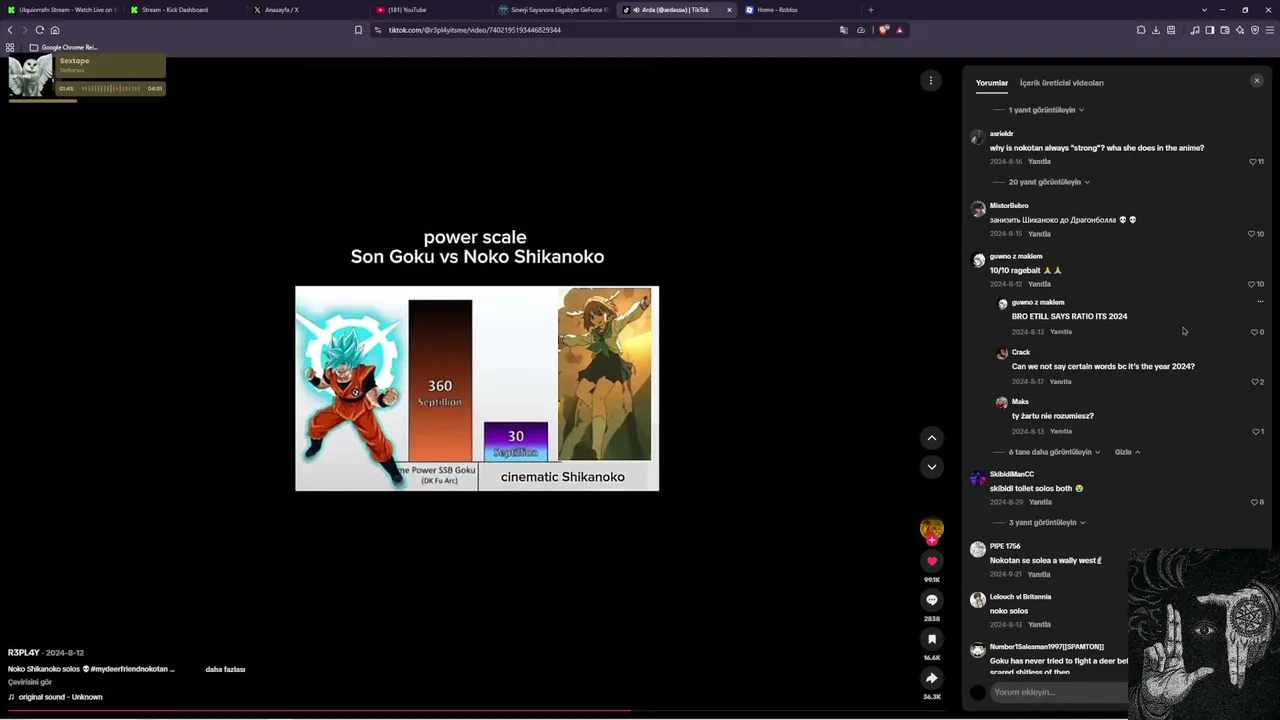Click the comment input 'Yorum ekleyin...'
The image size is (1280, 720).
(x=1060, y=692)
